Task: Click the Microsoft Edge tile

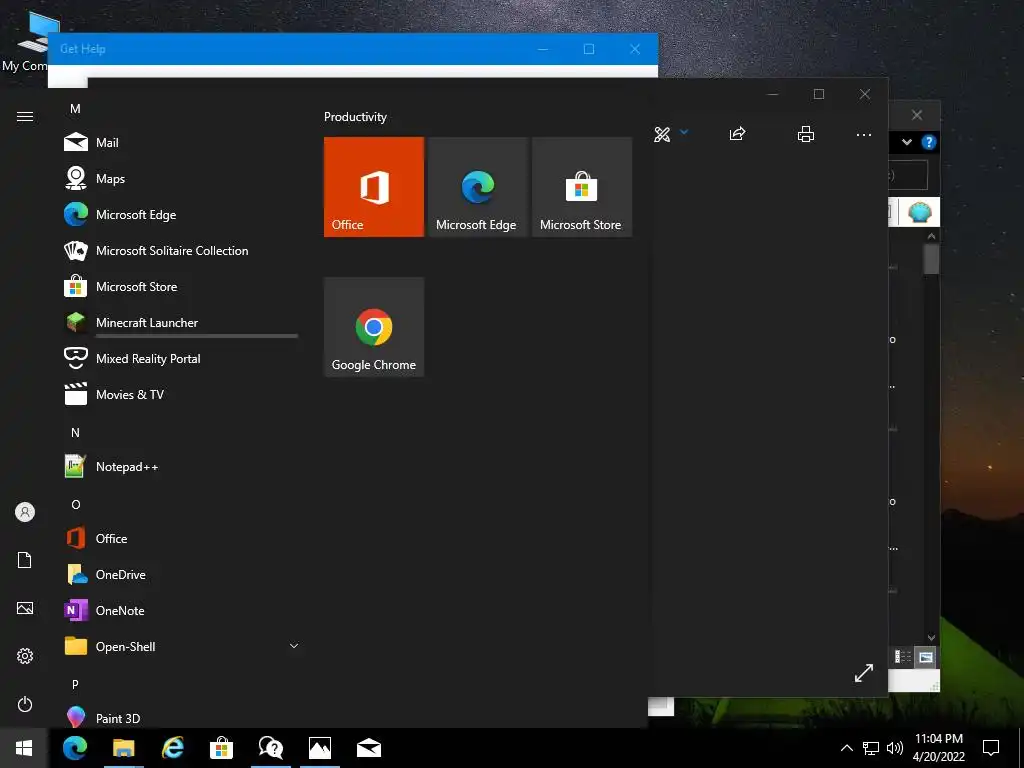Action: 477,187
